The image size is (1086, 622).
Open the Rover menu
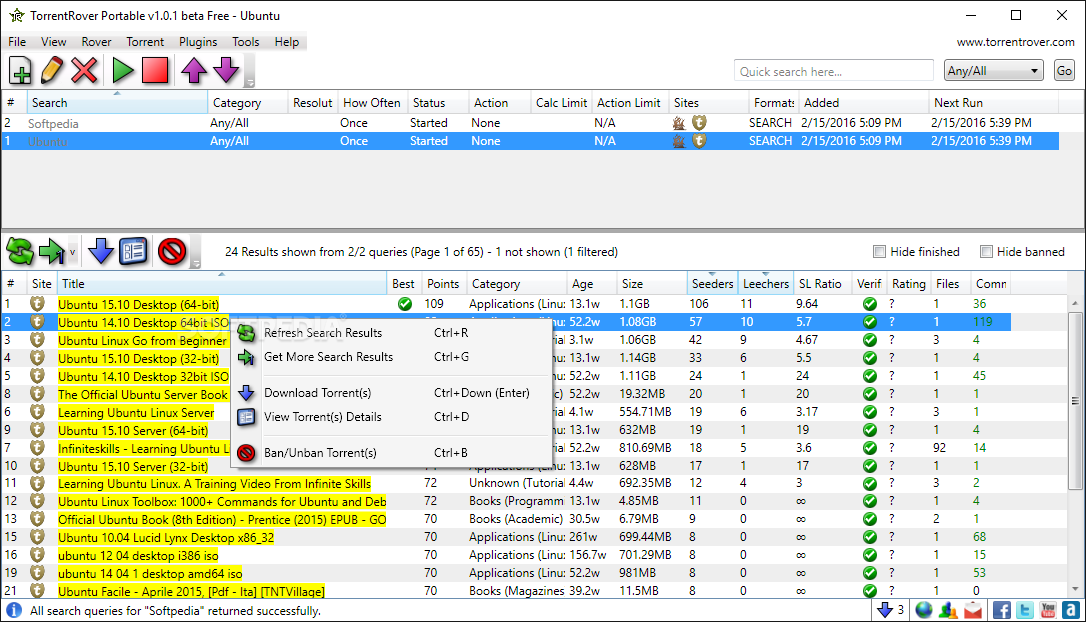(x=96, y=42)
